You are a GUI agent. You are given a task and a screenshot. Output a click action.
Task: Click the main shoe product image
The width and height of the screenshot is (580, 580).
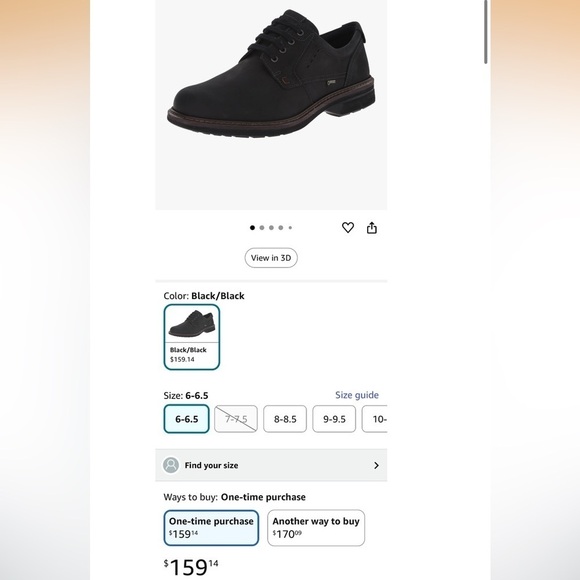tap(271, 105)
